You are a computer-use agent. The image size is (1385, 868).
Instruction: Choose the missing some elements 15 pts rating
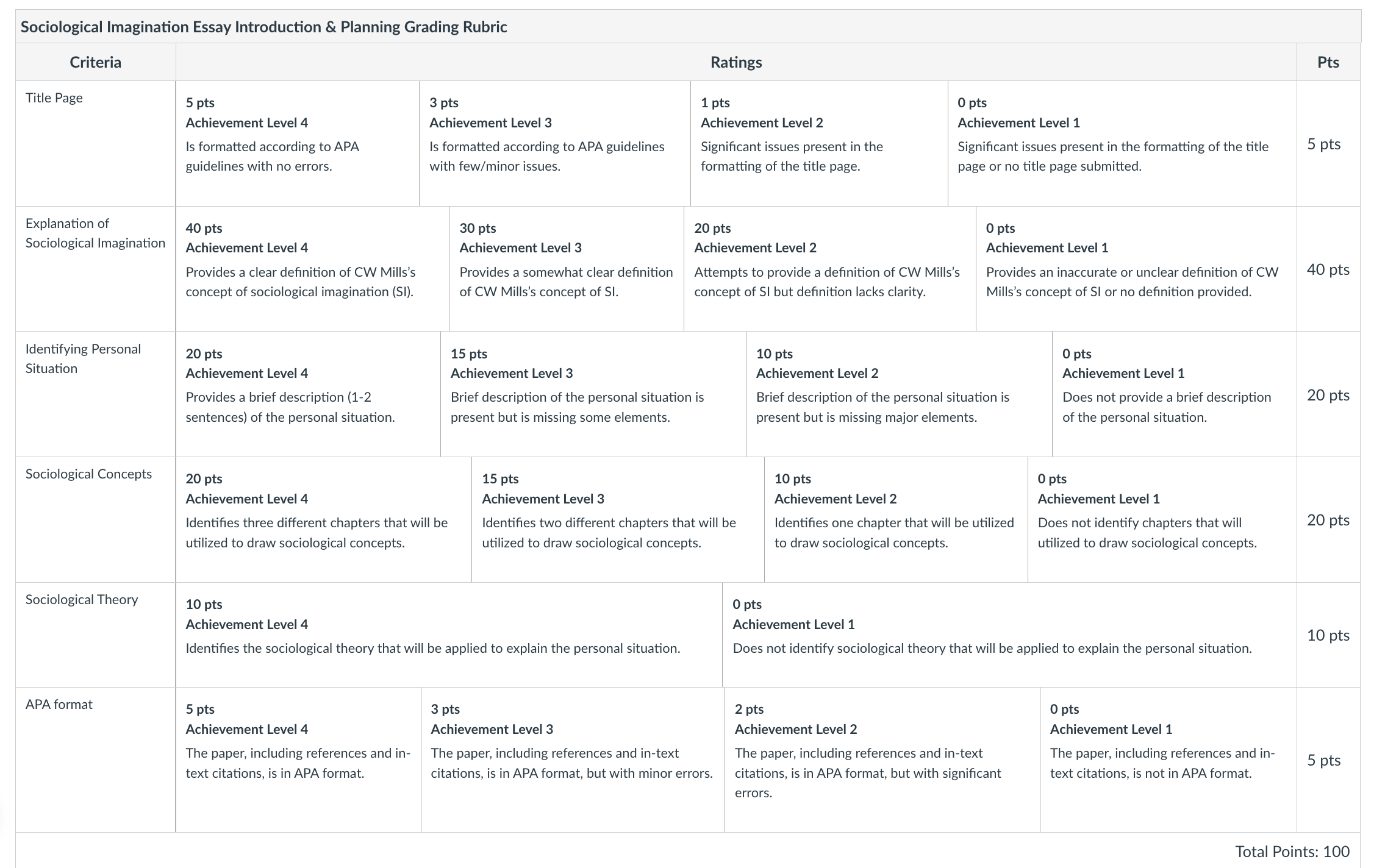593,394
